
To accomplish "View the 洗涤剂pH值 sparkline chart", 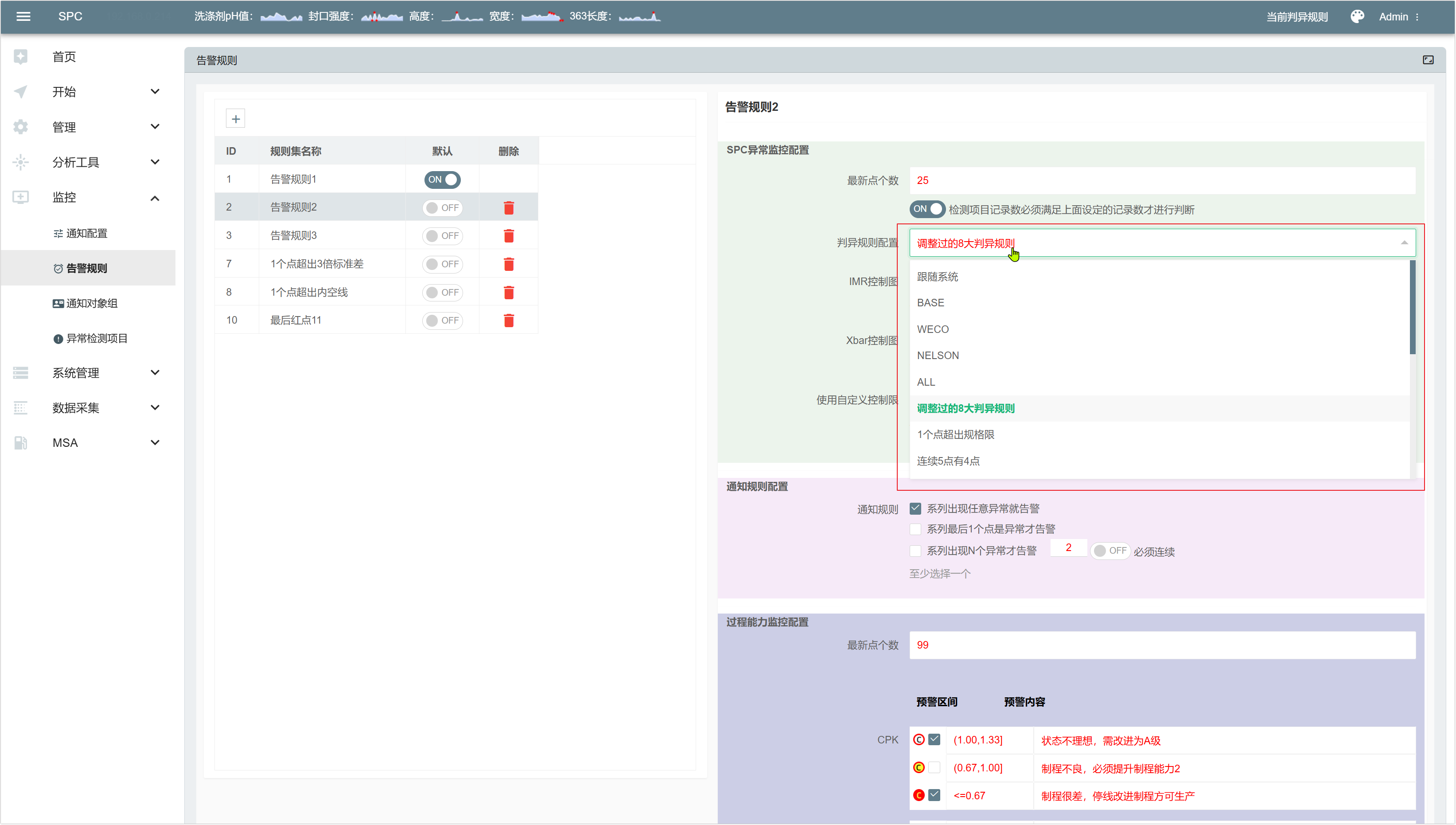I will pyautogui.click(x=281, y=17).
